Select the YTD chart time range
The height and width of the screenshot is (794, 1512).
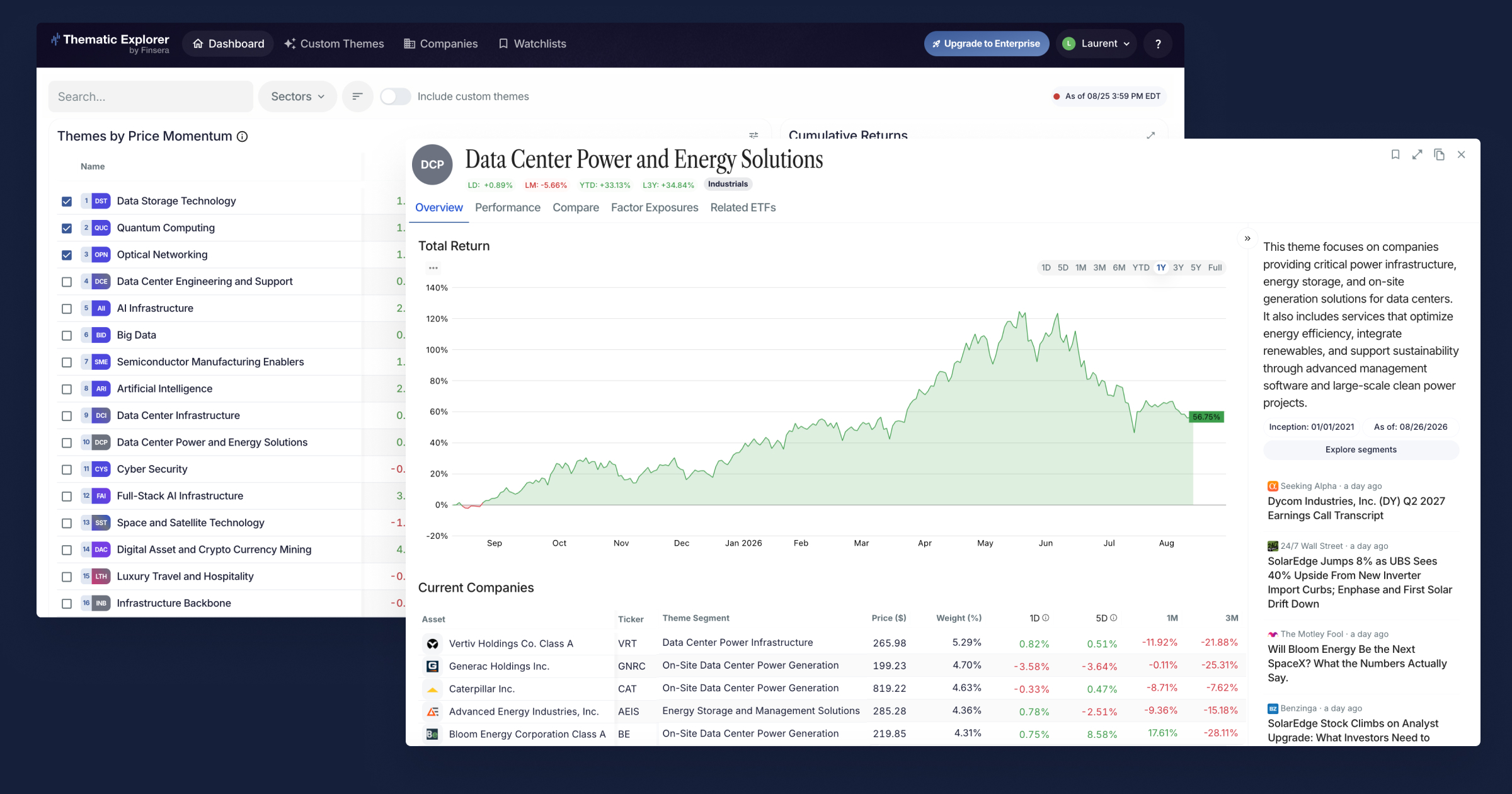point(1141,268)
